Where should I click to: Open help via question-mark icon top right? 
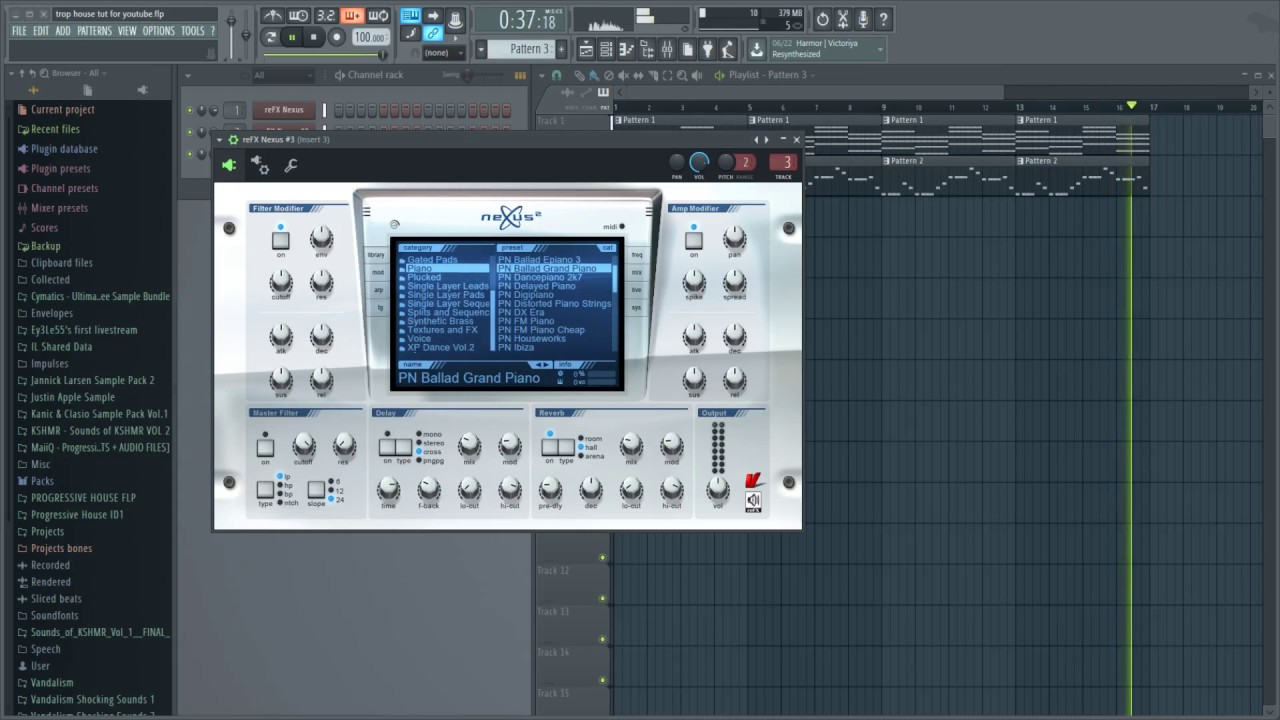tap(883, 19)
